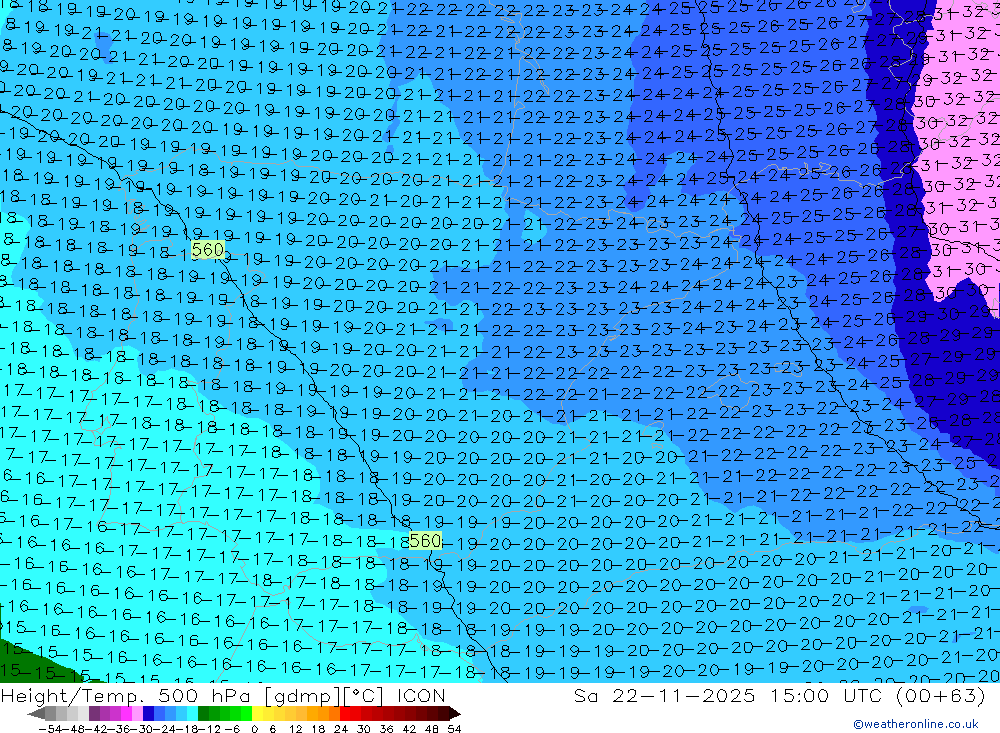Image resolution: width=1000 pixels, height=733 pixels.
Task: Pick the cyan legend swatch just left of -18
Action: 192,714
